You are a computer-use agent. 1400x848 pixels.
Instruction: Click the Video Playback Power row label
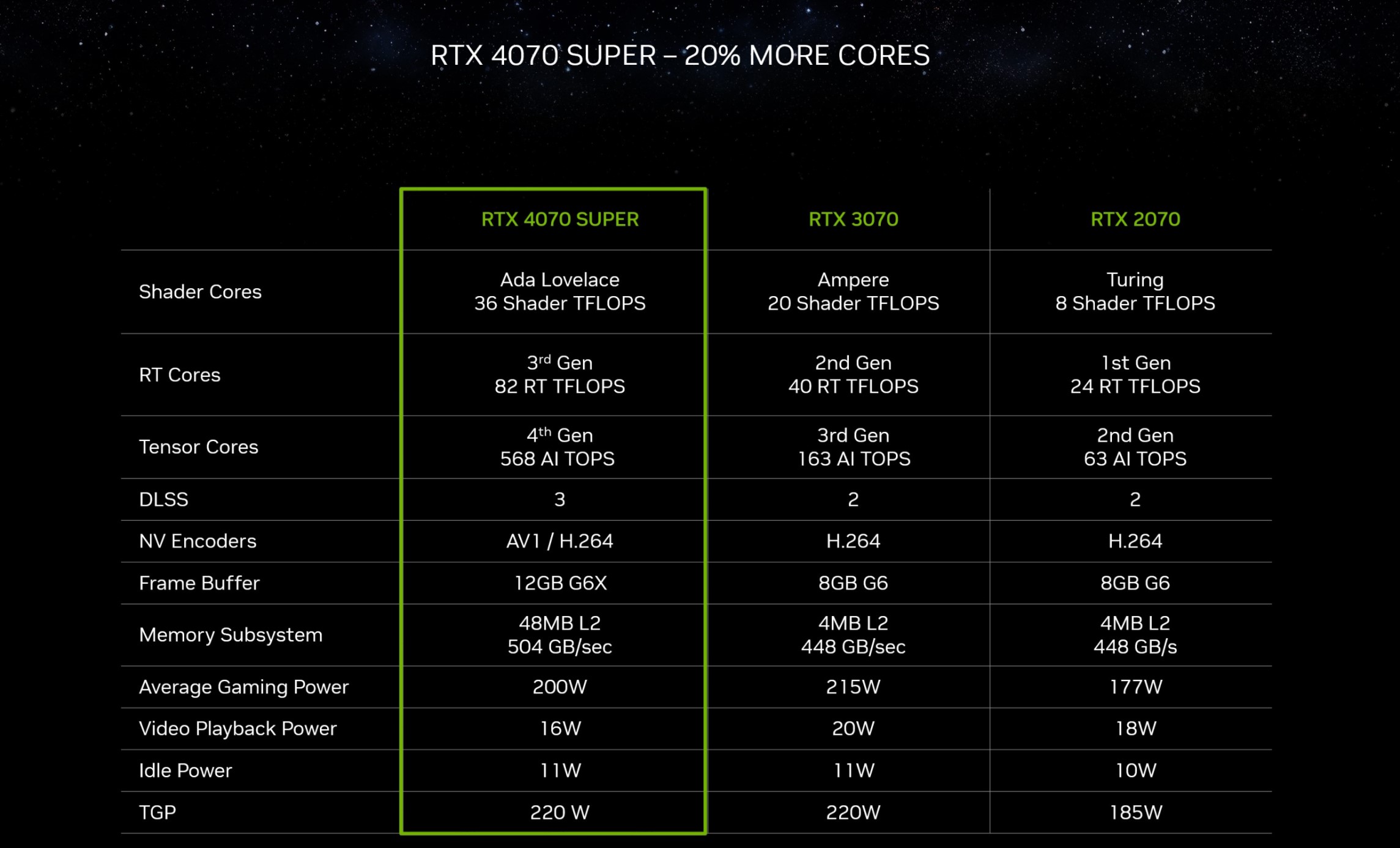click(238, 729)
